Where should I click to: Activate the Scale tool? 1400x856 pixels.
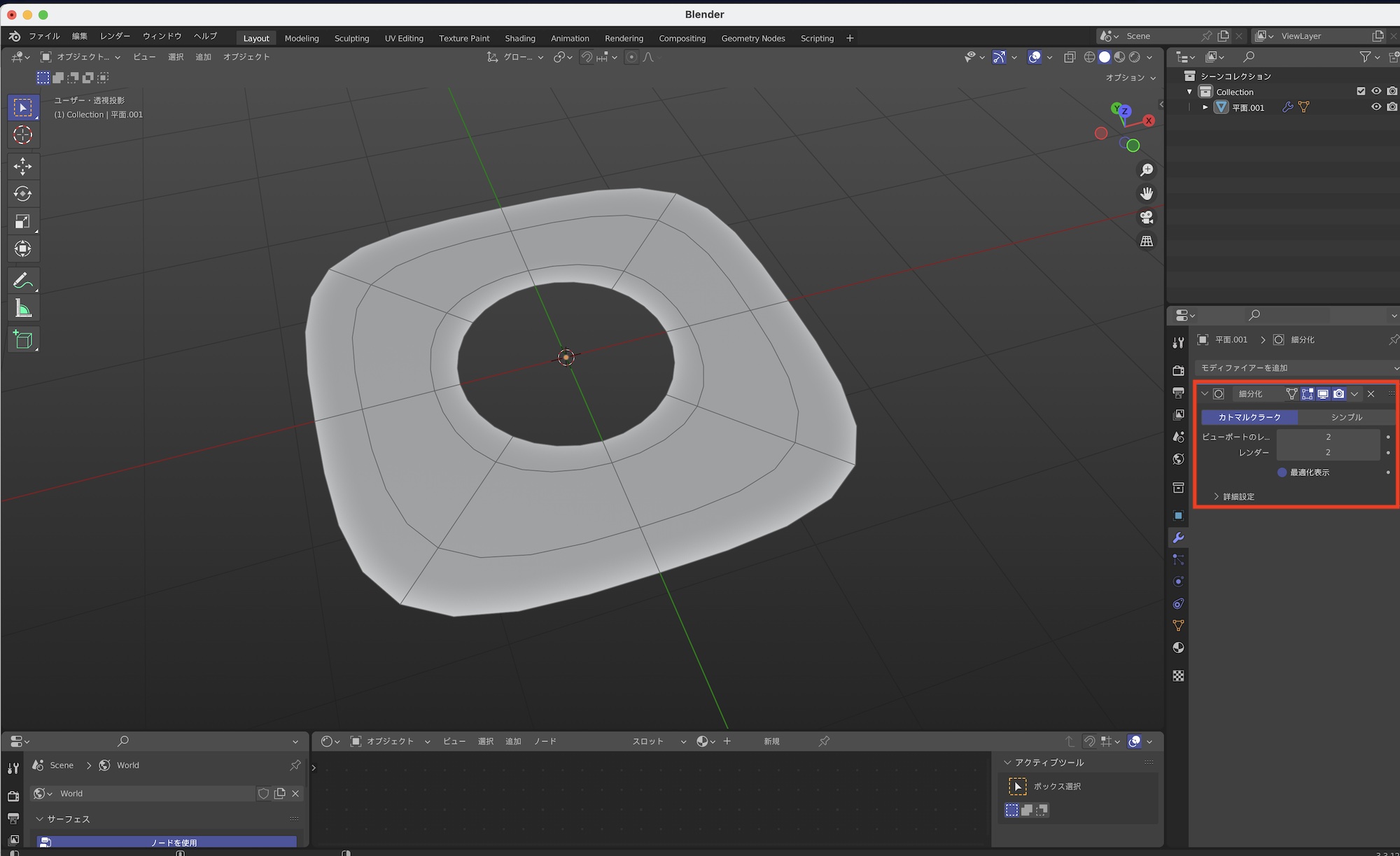22,221
